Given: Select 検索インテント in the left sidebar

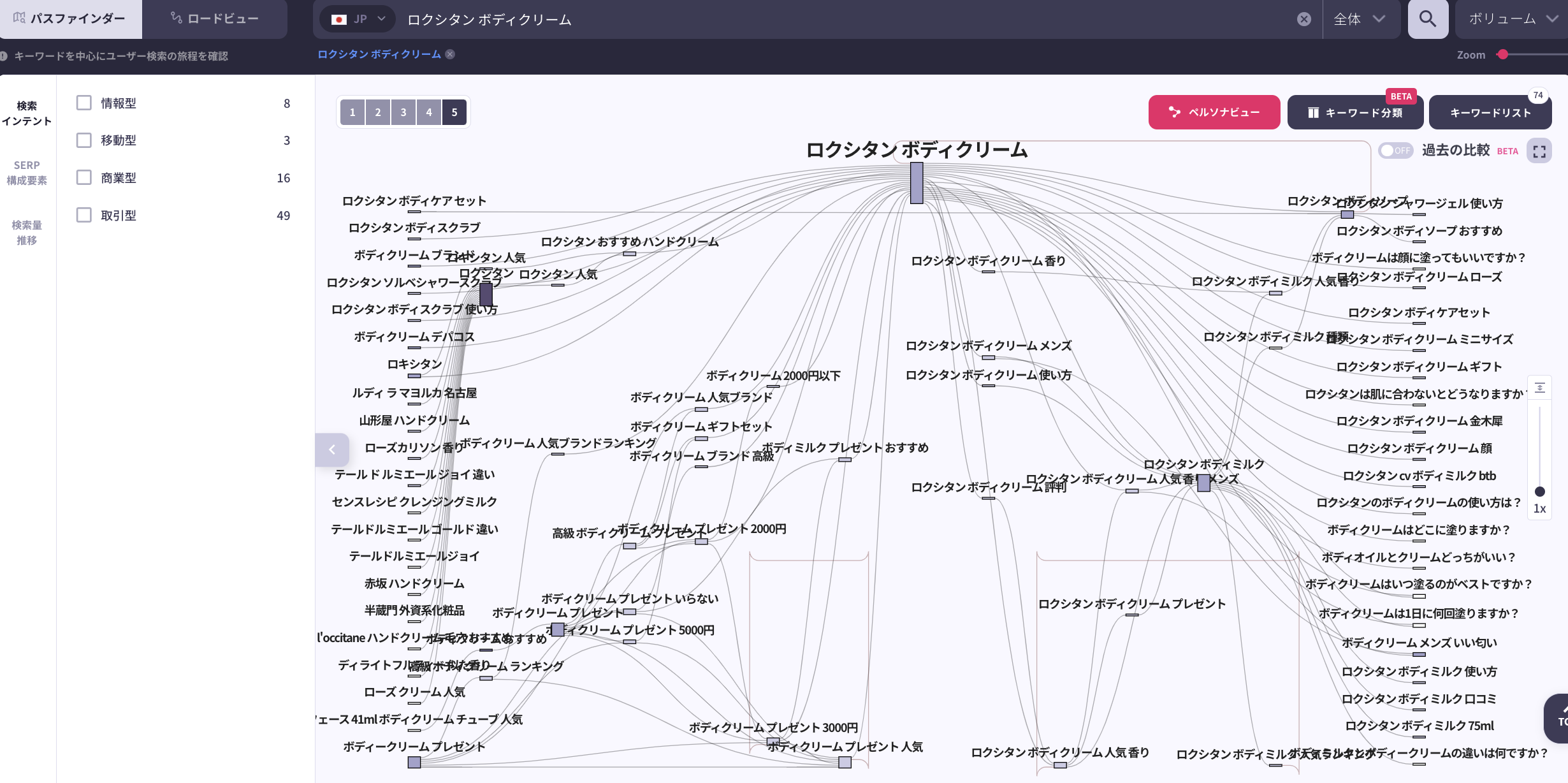Looking at the screenshot, I should click(x=28, y=113).
